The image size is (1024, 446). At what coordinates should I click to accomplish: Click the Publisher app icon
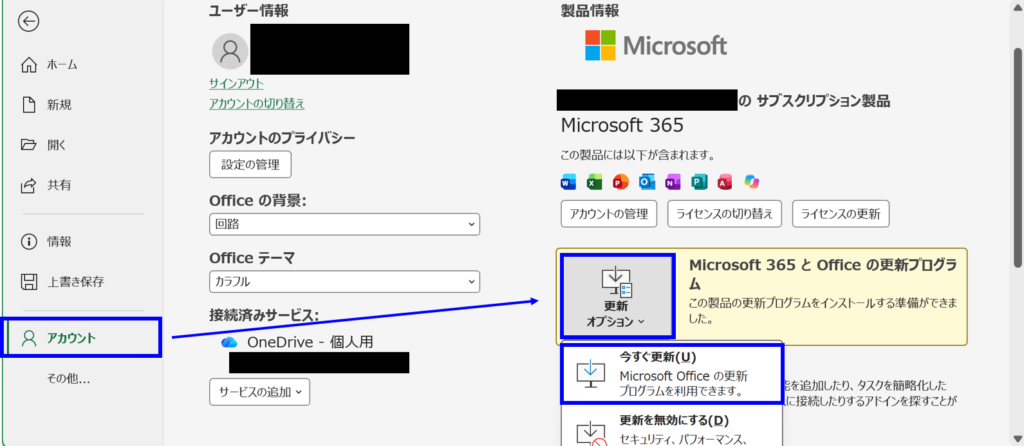[x=699, y=183]
